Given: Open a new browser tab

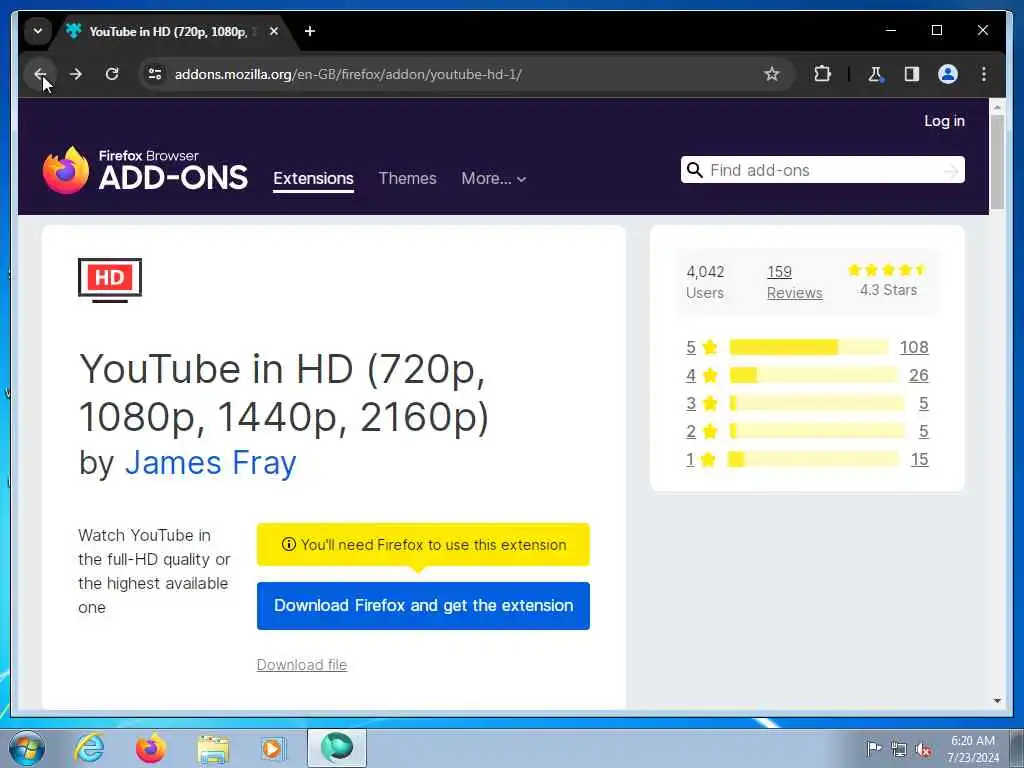Looking at the screenshot, I should (x=310, y=31).
